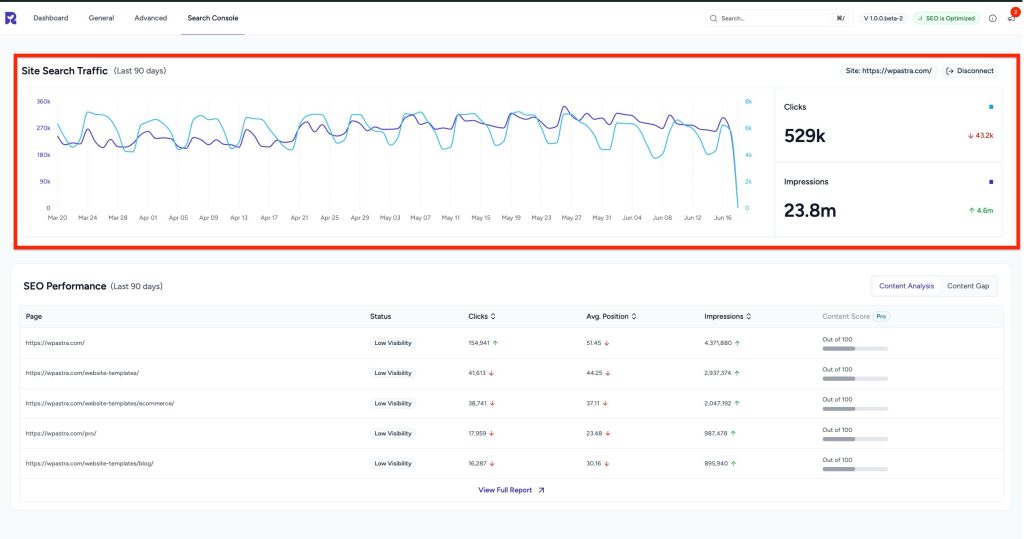Switch to the General tab

click(101, 18)
